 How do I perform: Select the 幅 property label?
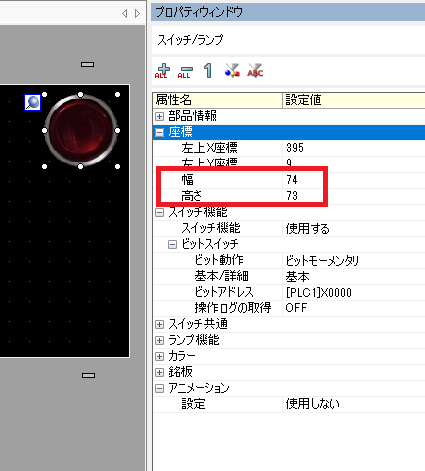[187, 180]
